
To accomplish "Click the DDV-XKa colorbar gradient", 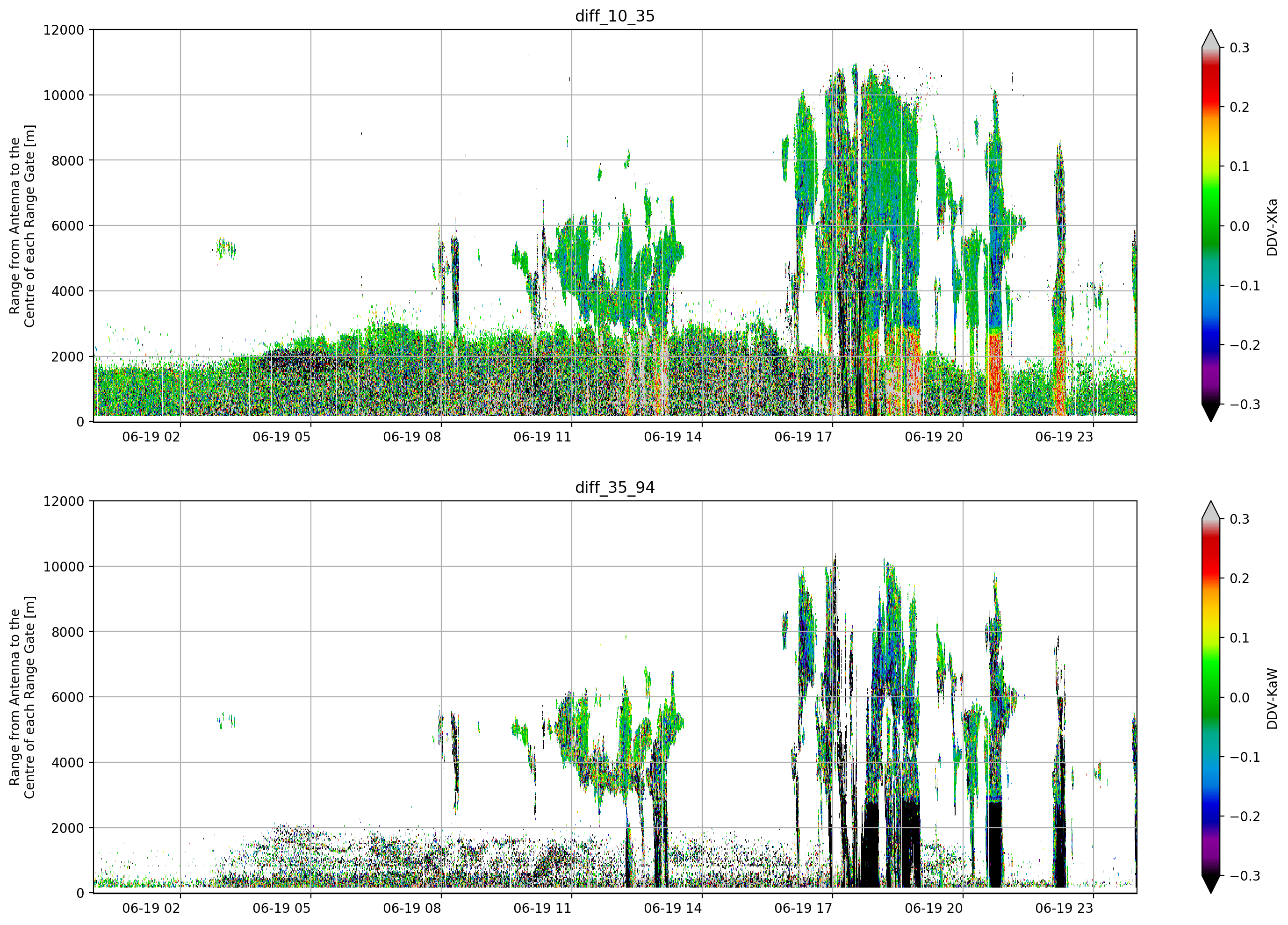I will point(1211,226).
